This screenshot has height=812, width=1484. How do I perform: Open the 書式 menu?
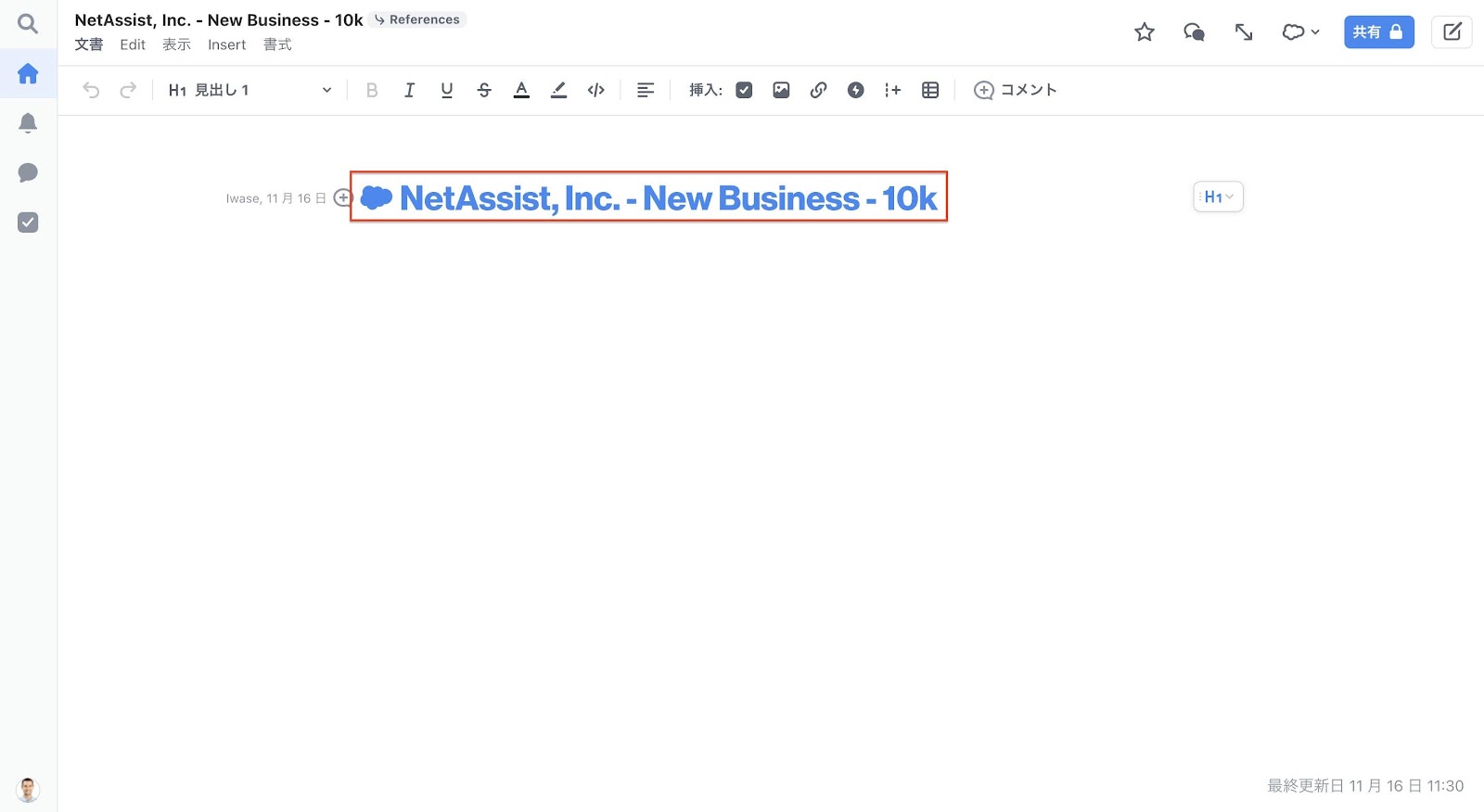[277, 44]
